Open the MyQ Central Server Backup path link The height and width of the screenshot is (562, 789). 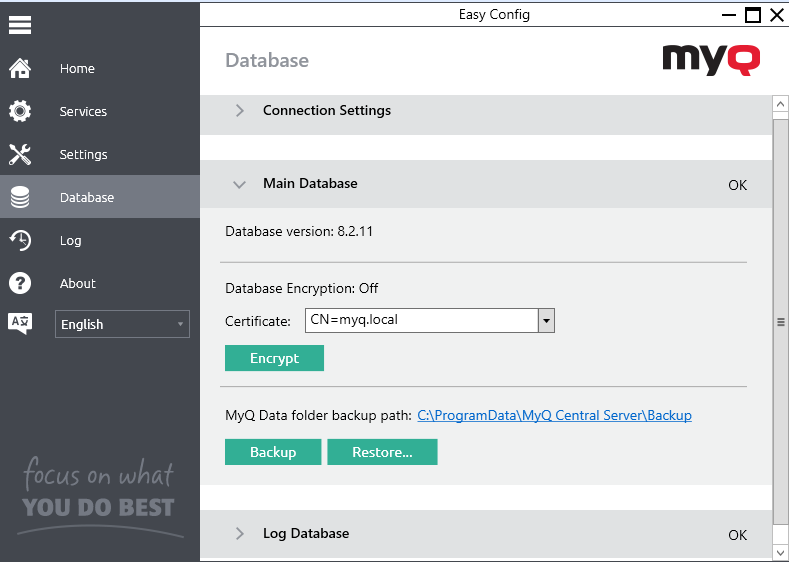554,415
